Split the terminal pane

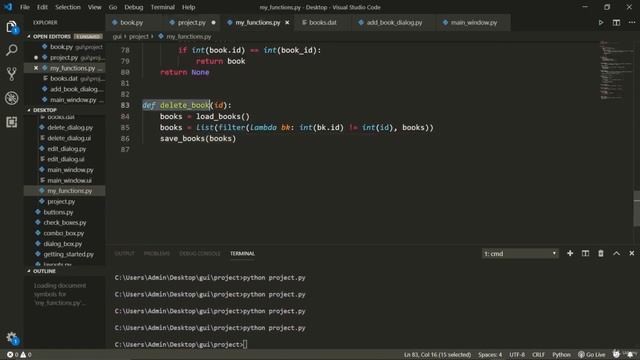click(x=585, y=253)
